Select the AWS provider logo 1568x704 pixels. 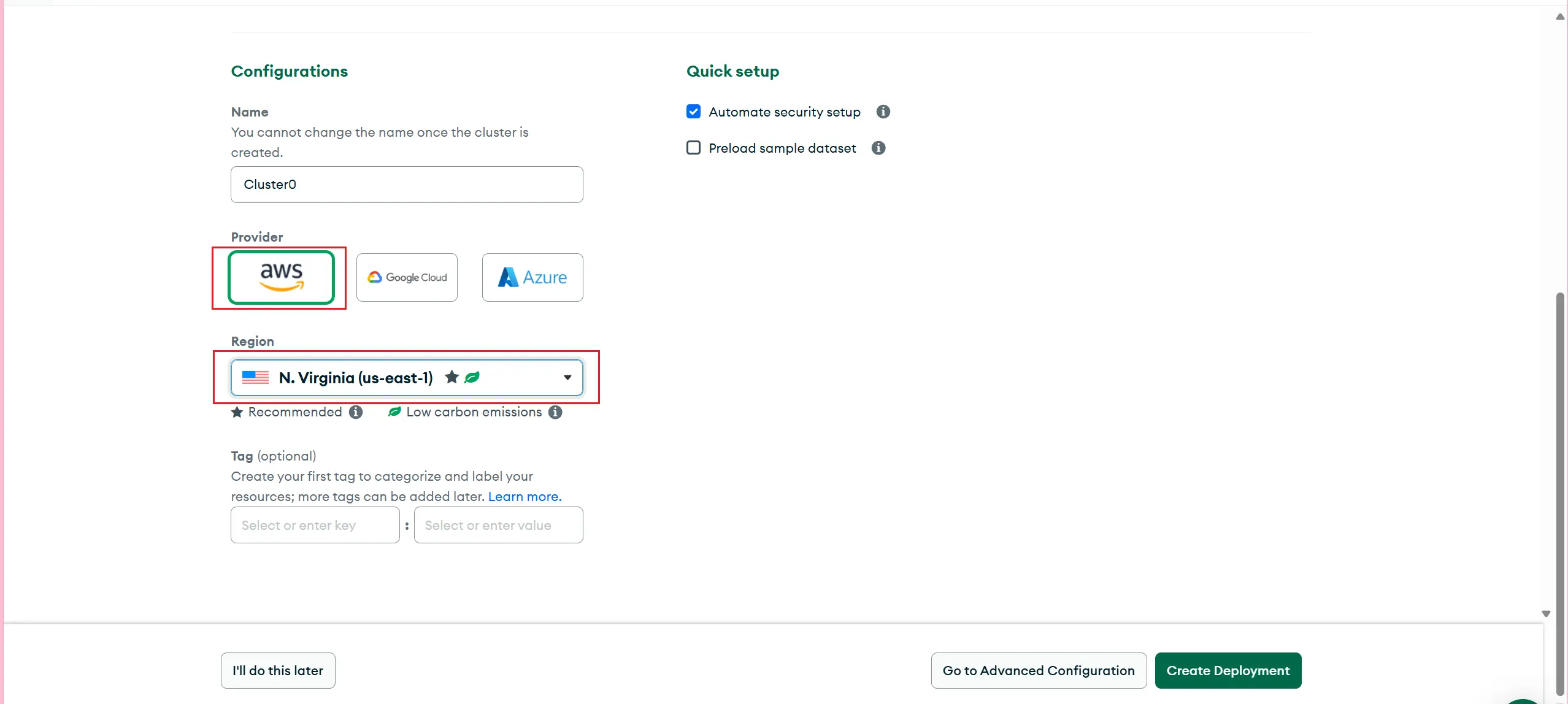click(x=281, y=277)
